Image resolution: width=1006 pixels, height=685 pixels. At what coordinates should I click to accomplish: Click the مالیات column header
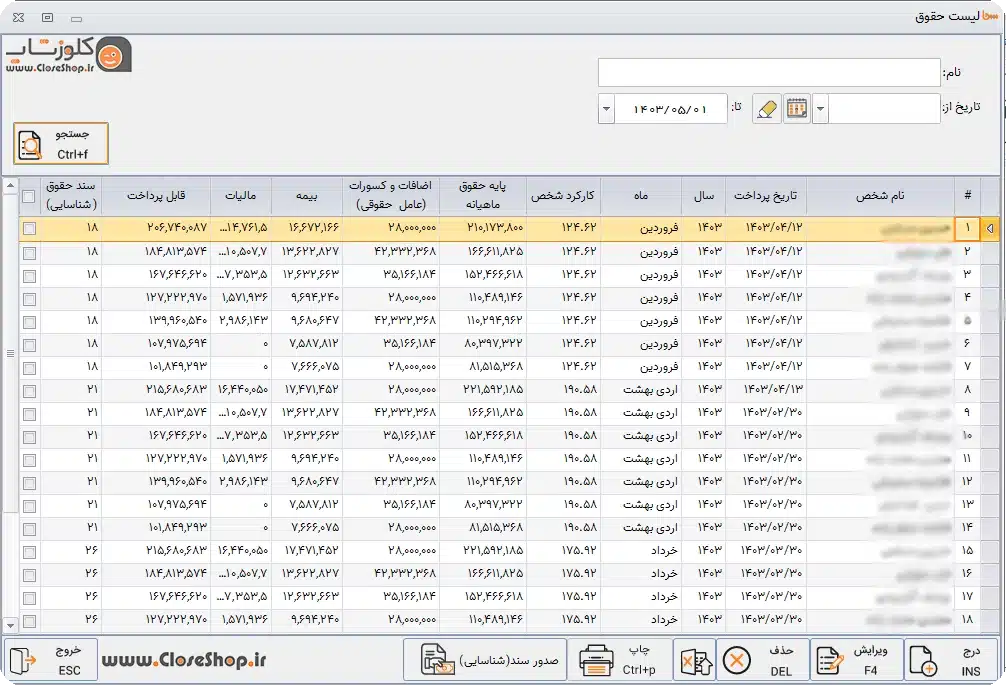click(x=241, y=196)
